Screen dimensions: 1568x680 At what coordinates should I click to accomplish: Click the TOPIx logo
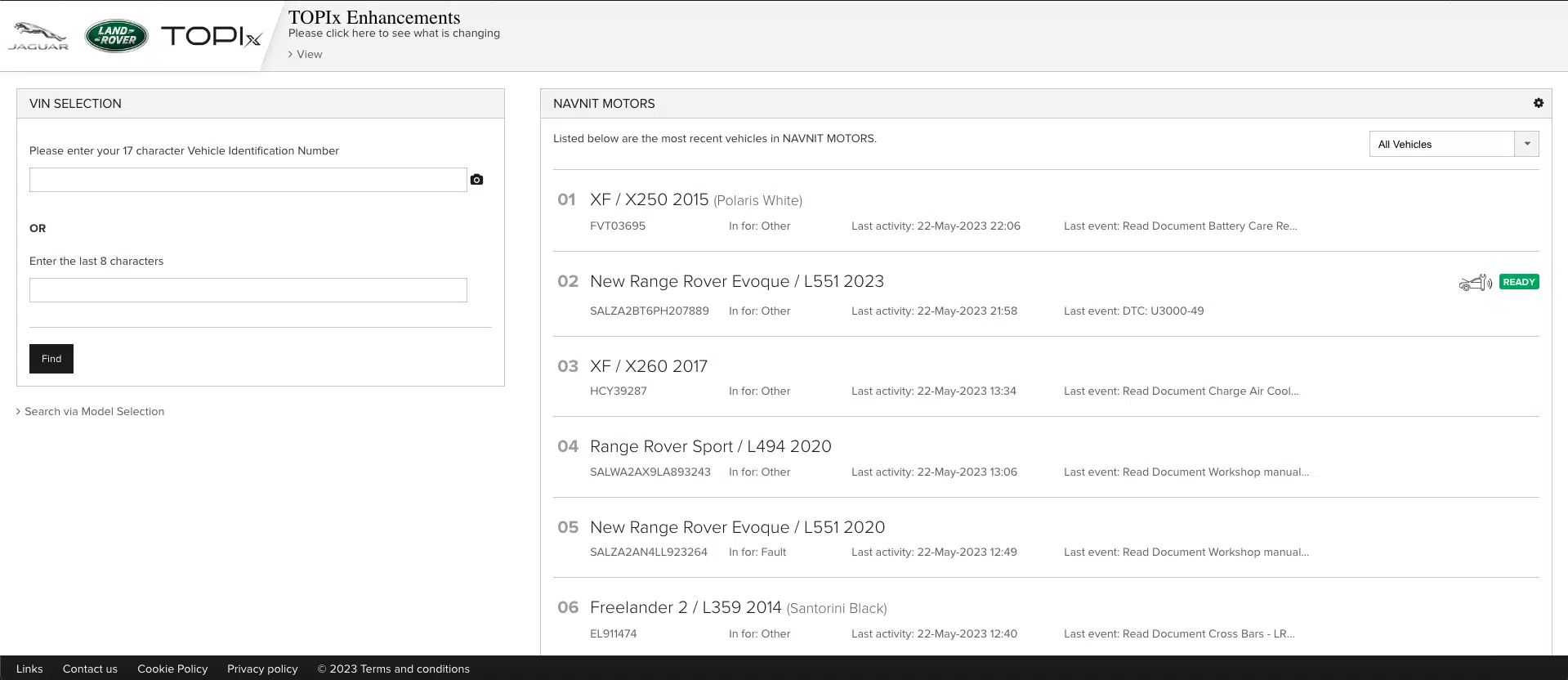coord(211,37)
